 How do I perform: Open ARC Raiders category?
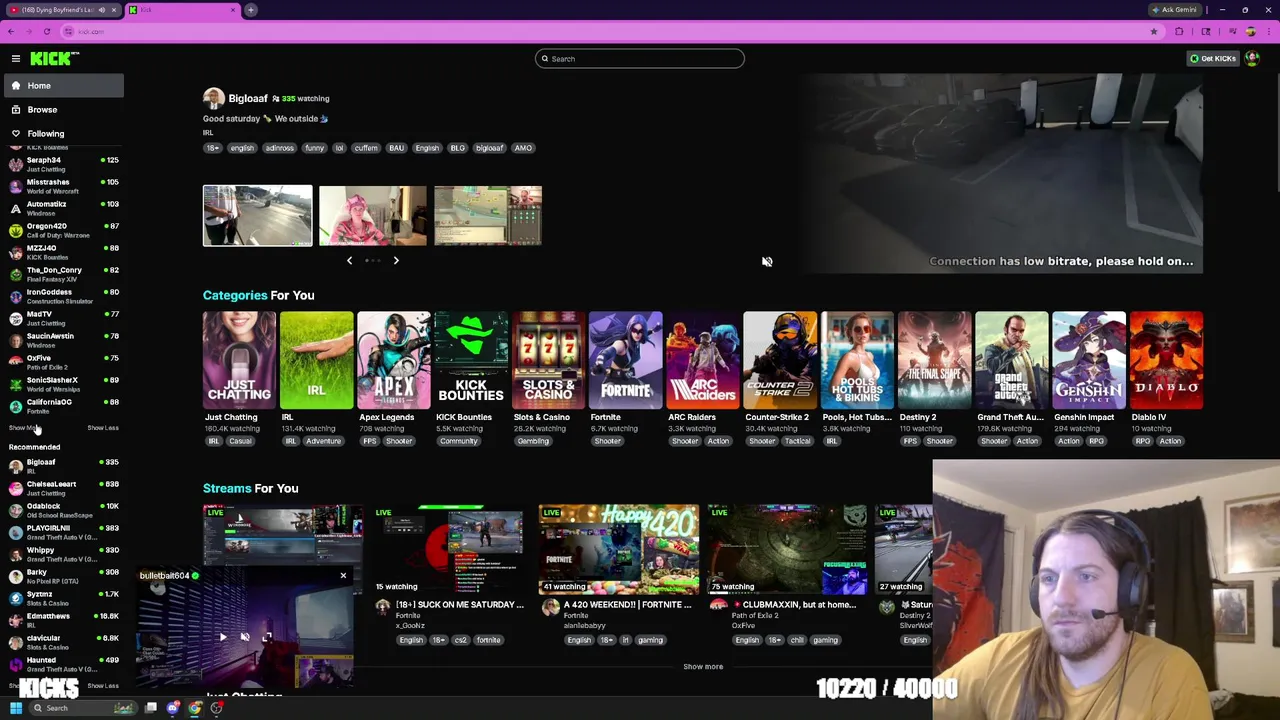pyautogui.click(x=702, y=361)
